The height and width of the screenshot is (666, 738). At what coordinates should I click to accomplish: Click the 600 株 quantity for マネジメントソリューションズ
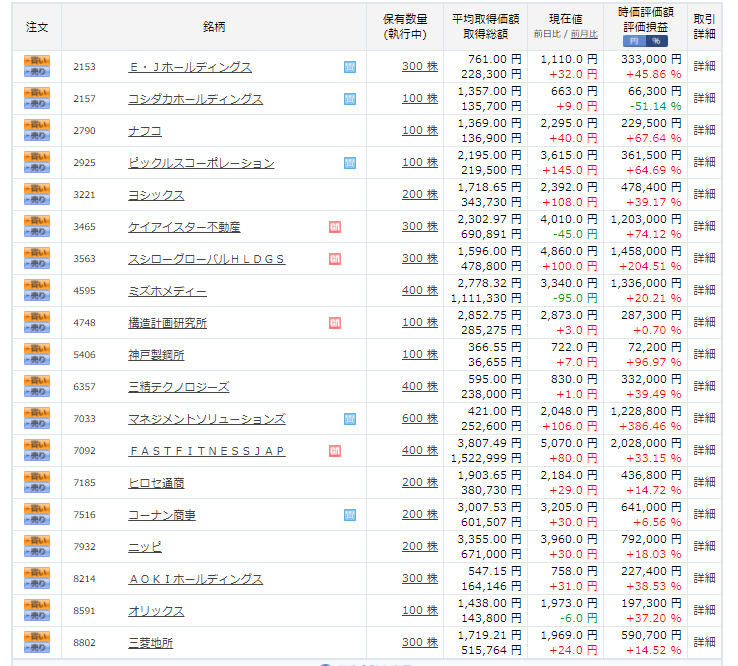tap(420, 418)
